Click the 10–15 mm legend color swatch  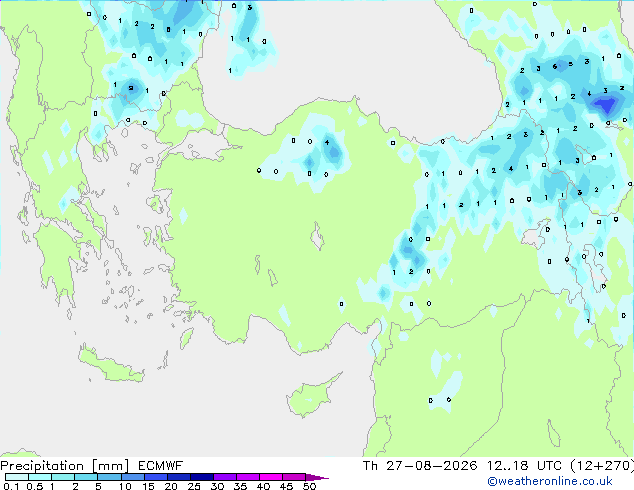[x=132, y=477]
